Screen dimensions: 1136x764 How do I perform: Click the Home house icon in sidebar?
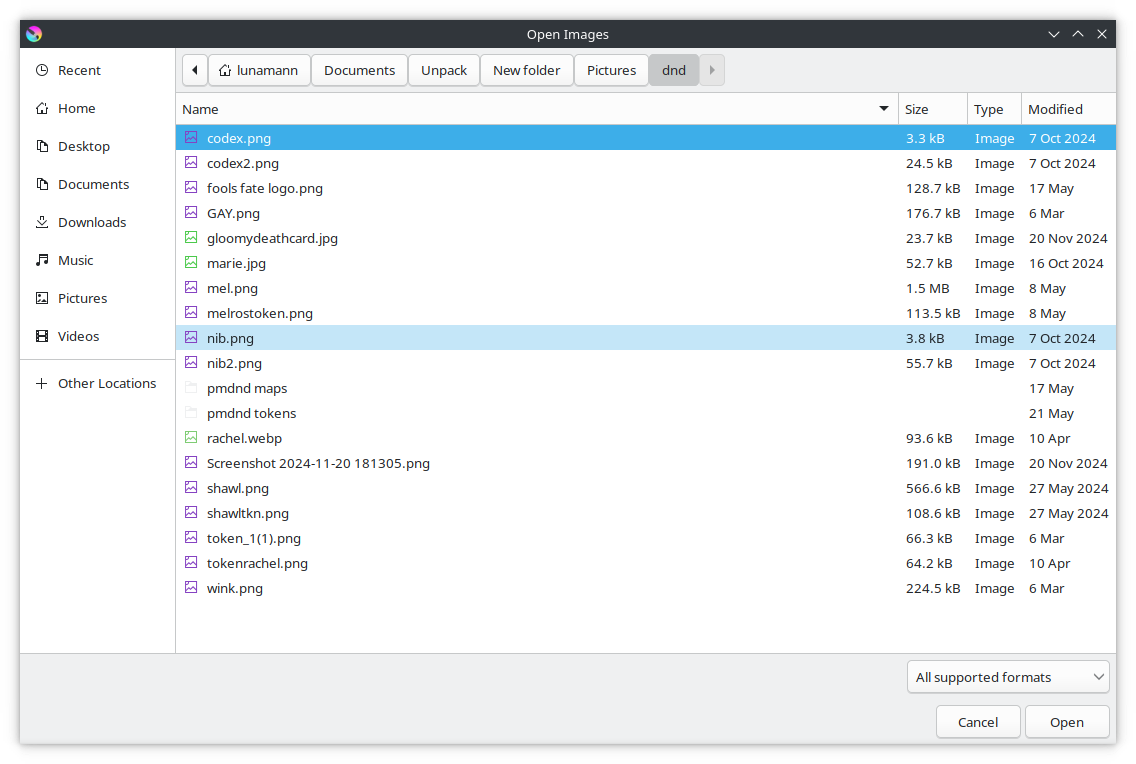[42, 109]
